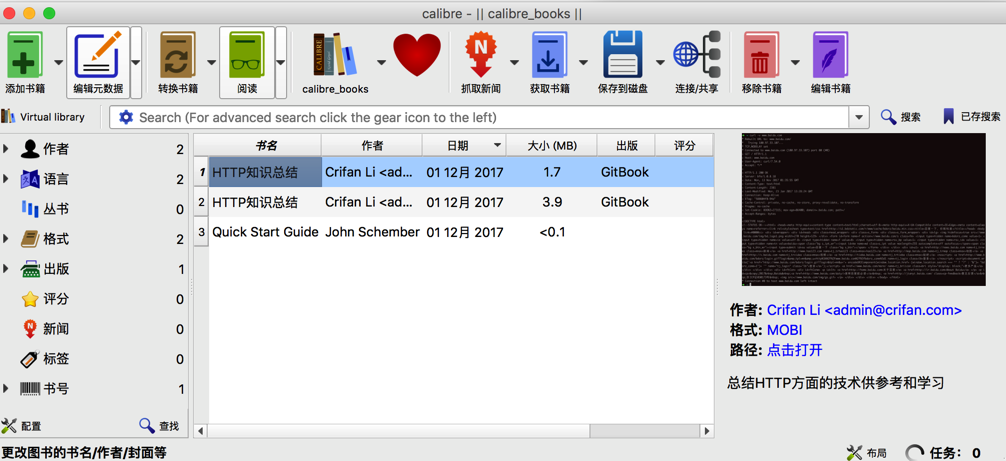Open the 连接/共享 connect share icon
Viewport: 1006px width, 461px height.
point(697,55)
